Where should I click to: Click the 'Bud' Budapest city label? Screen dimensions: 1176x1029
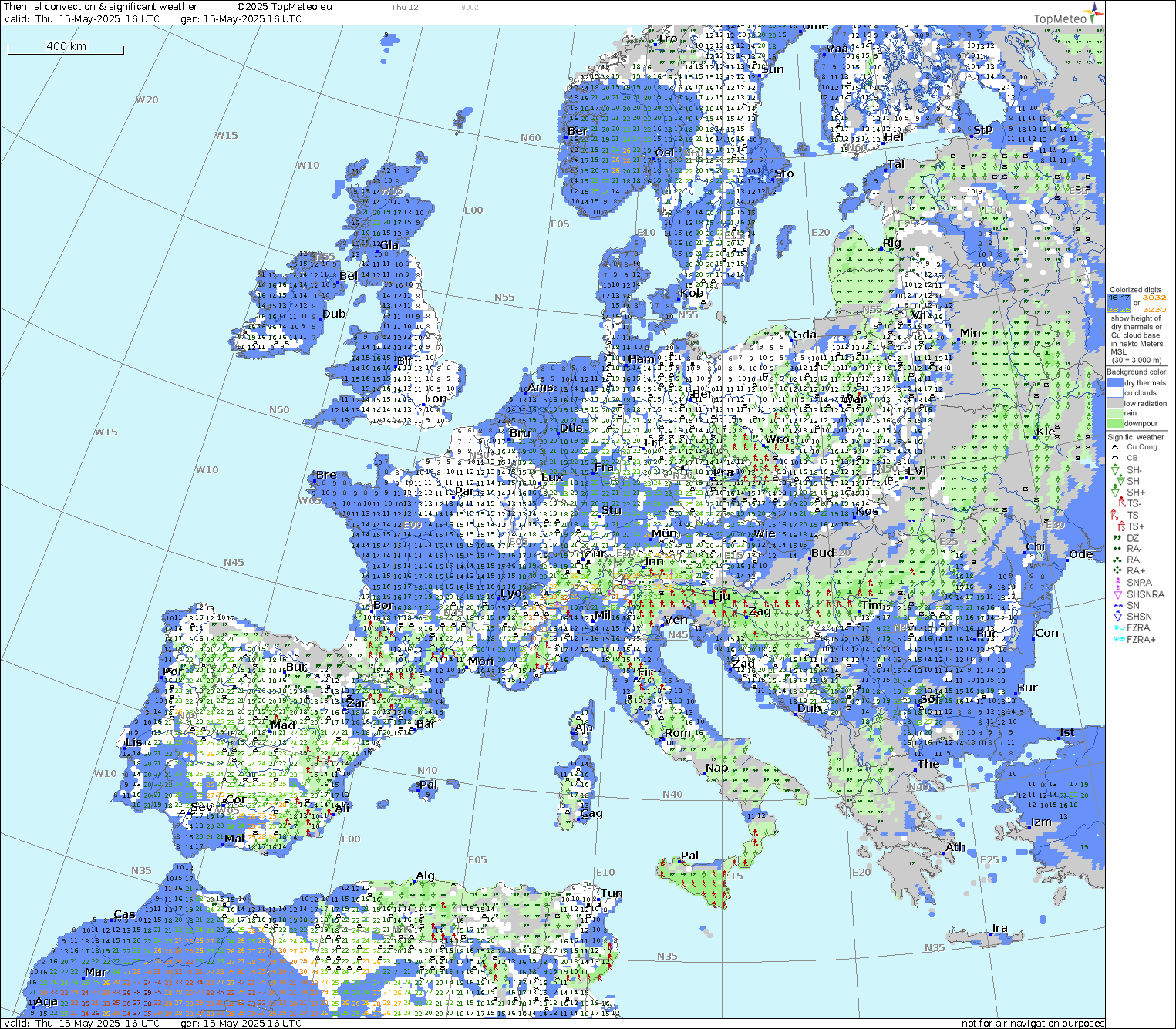click(823, 553)
